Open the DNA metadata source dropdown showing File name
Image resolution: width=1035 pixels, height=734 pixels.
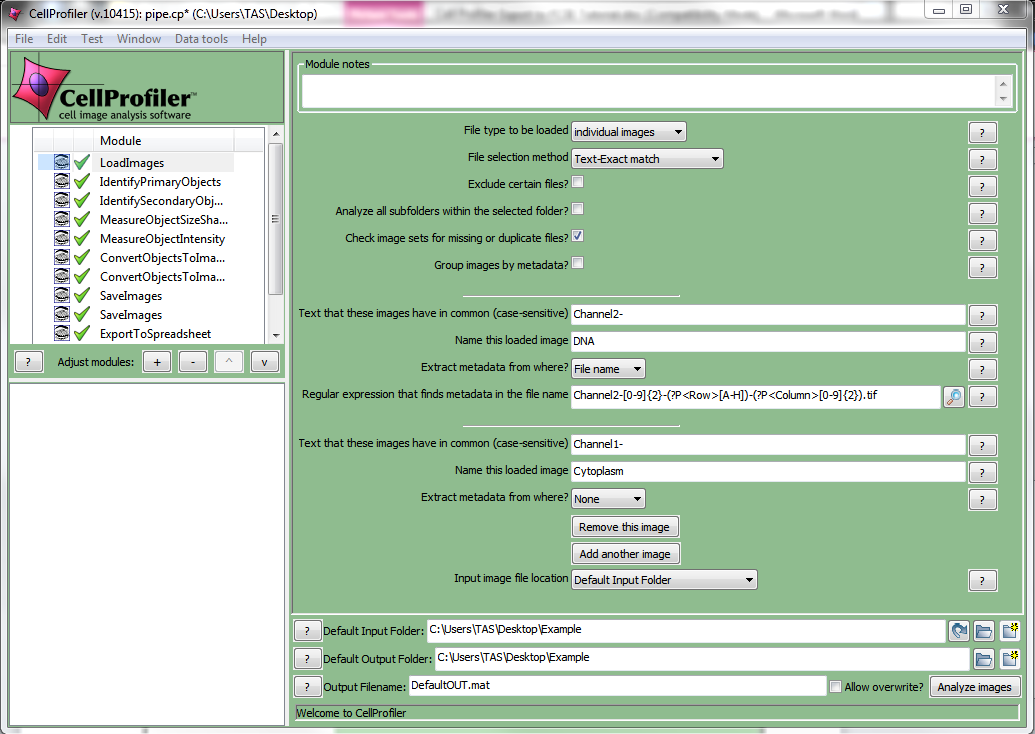[608, 369]
